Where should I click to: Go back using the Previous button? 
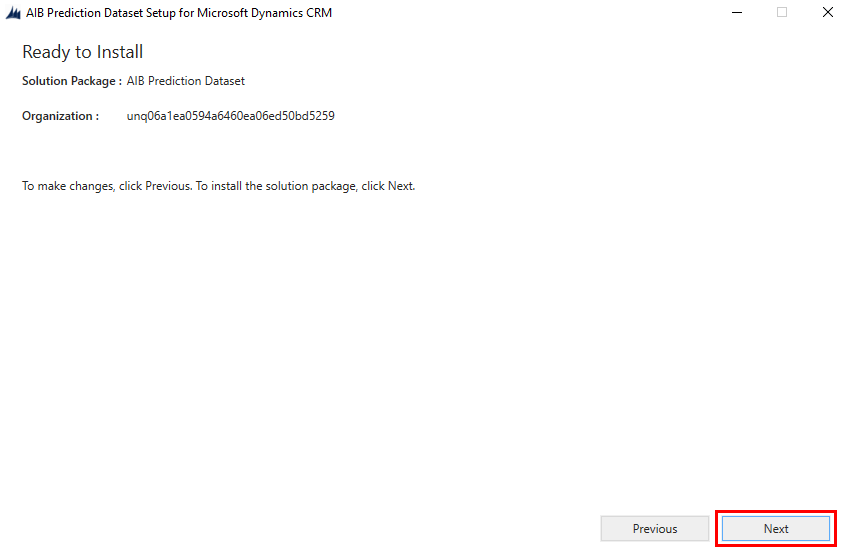(x=654, y=529)
